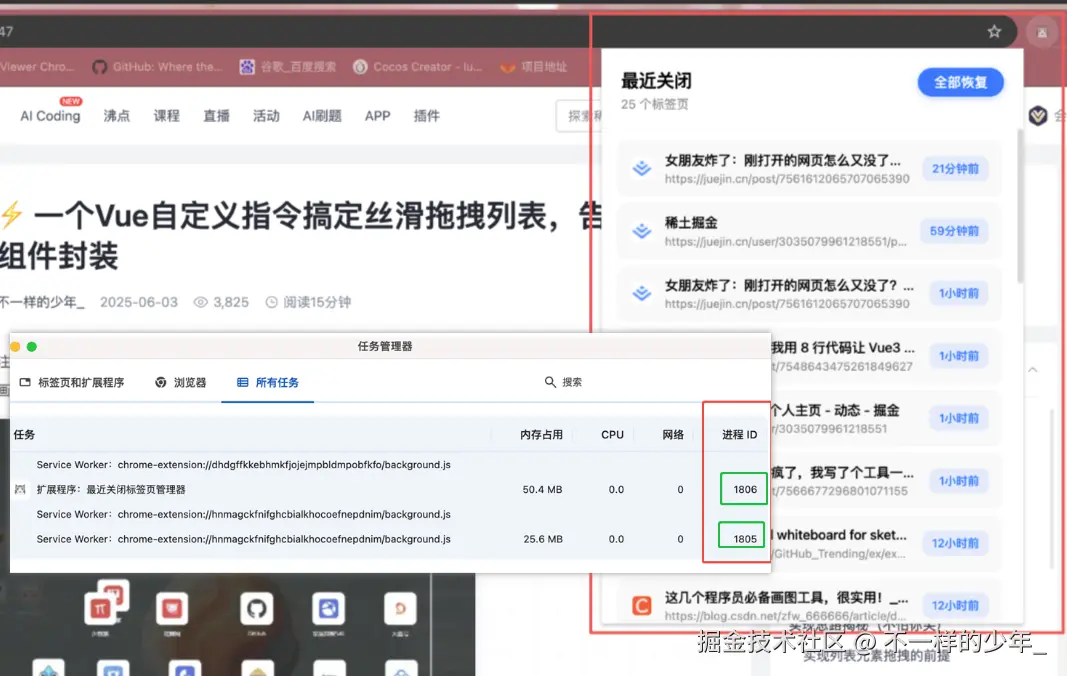Open the extension icon in Chrome toolbar
This screenshot has width=1067, height=676.
point(1042,32)
